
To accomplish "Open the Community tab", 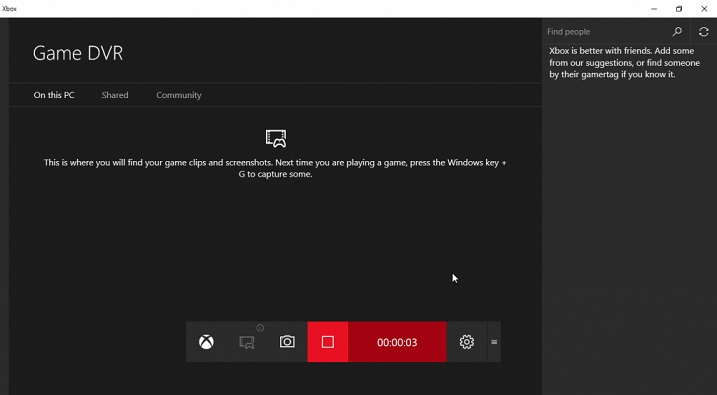I will click(179, 95).
